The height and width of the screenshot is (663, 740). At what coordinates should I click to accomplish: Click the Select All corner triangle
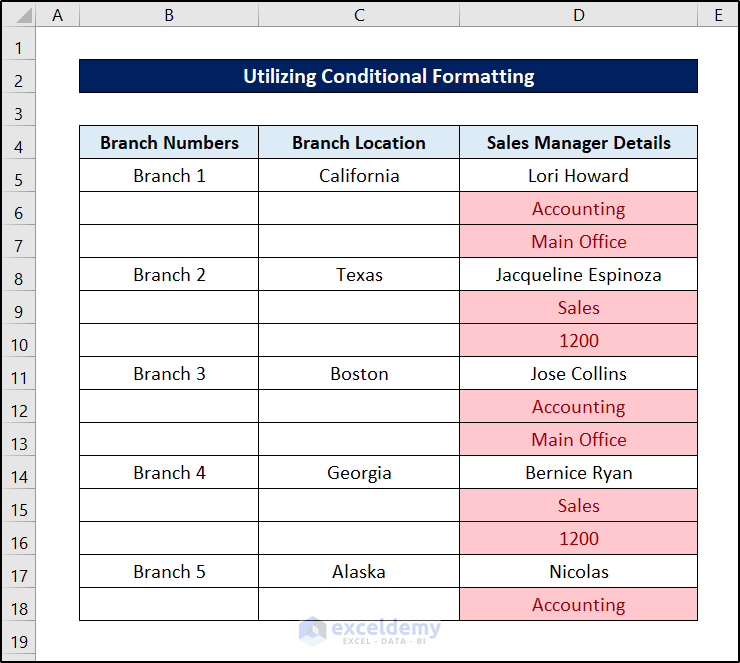pos(18,15)
